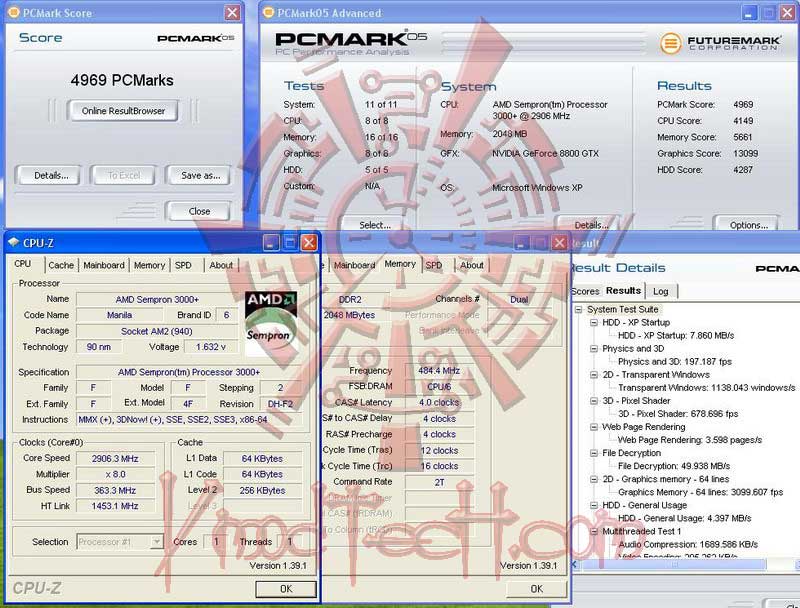Select the Results tab in Result Details

click(623, 290)
